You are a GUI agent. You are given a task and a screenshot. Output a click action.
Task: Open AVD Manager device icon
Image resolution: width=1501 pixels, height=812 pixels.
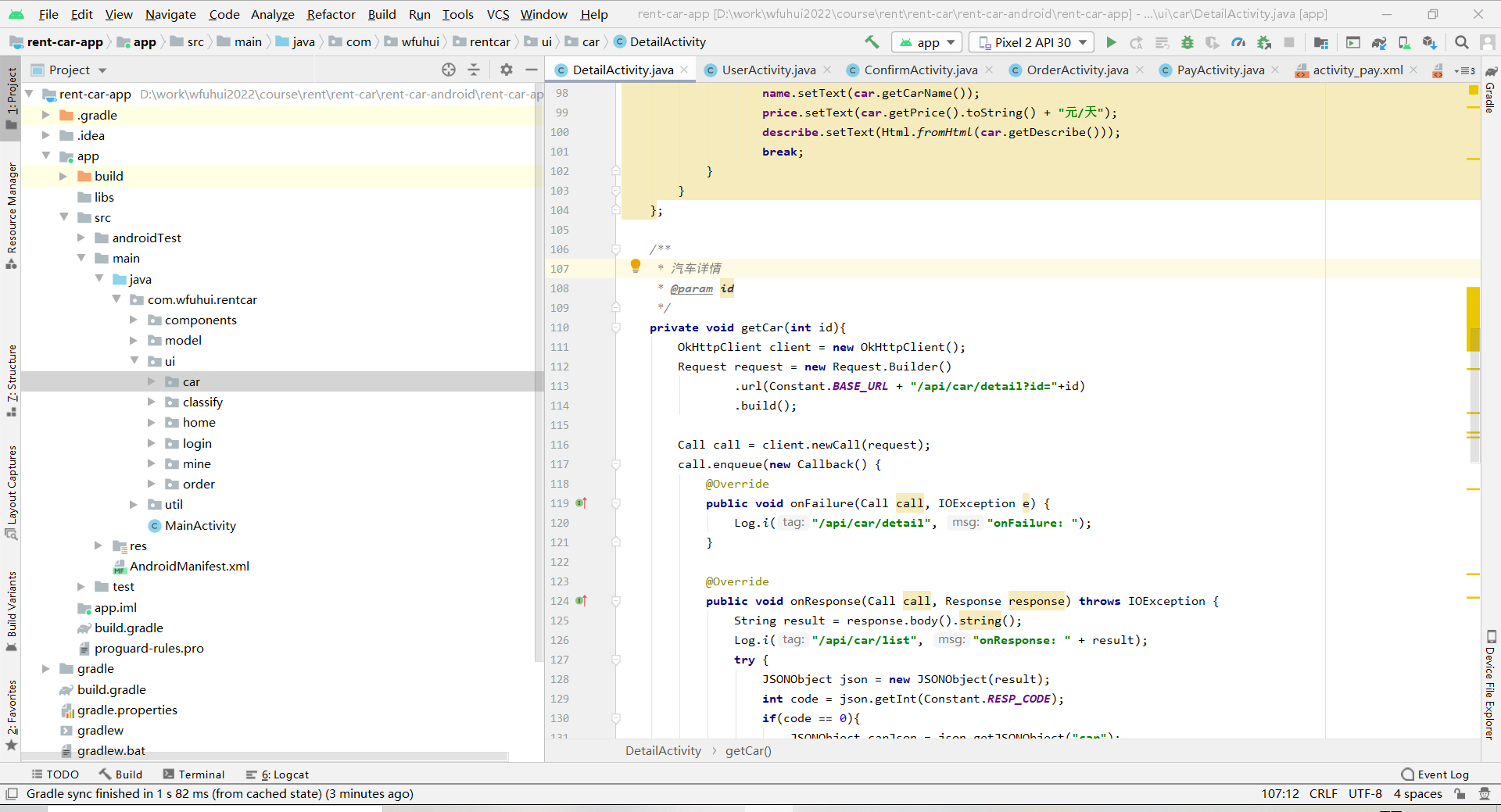pyautogui.click(x=1404, y=42)
